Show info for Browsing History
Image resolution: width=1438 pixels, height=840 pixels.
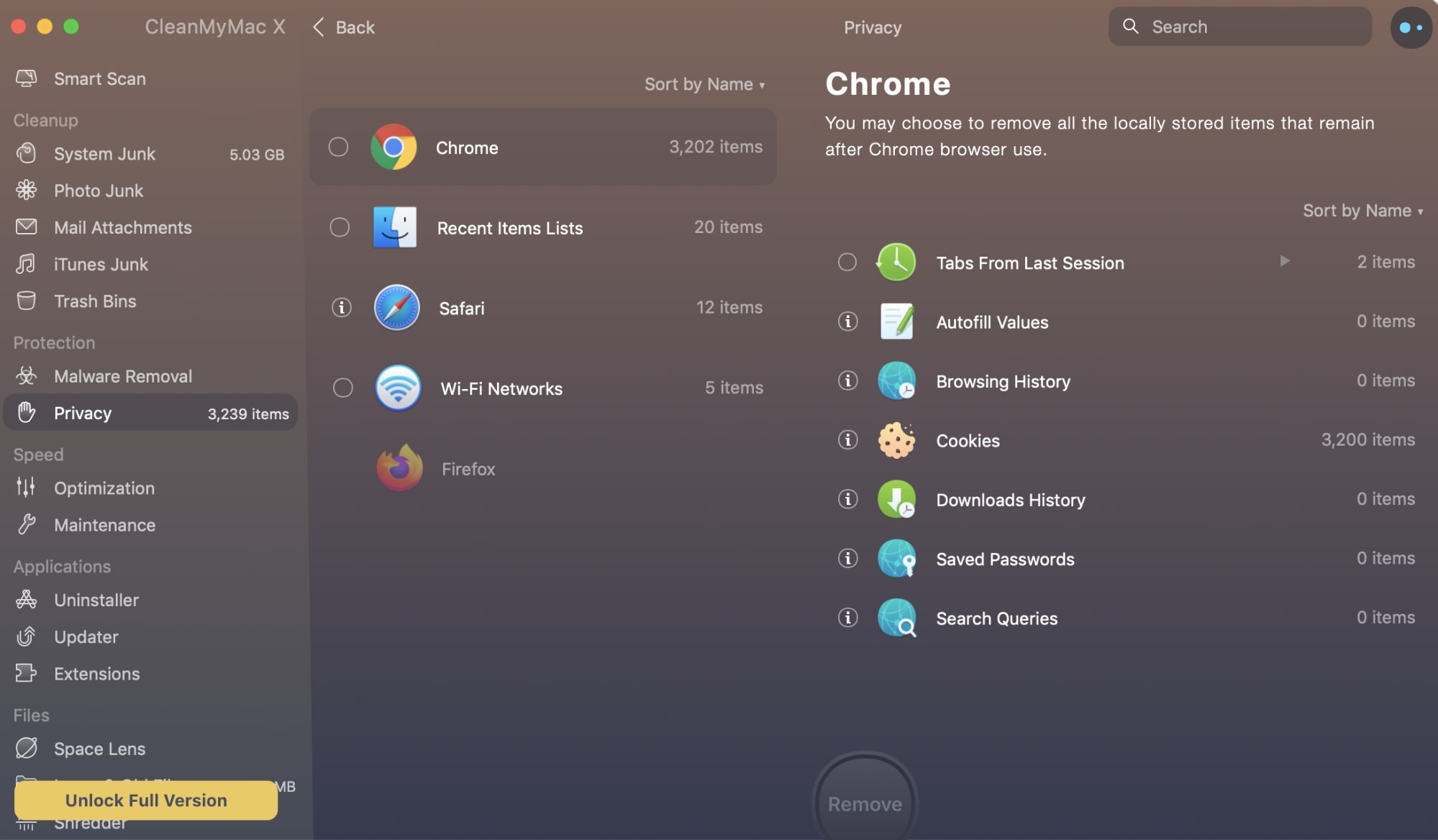[848, 380]
